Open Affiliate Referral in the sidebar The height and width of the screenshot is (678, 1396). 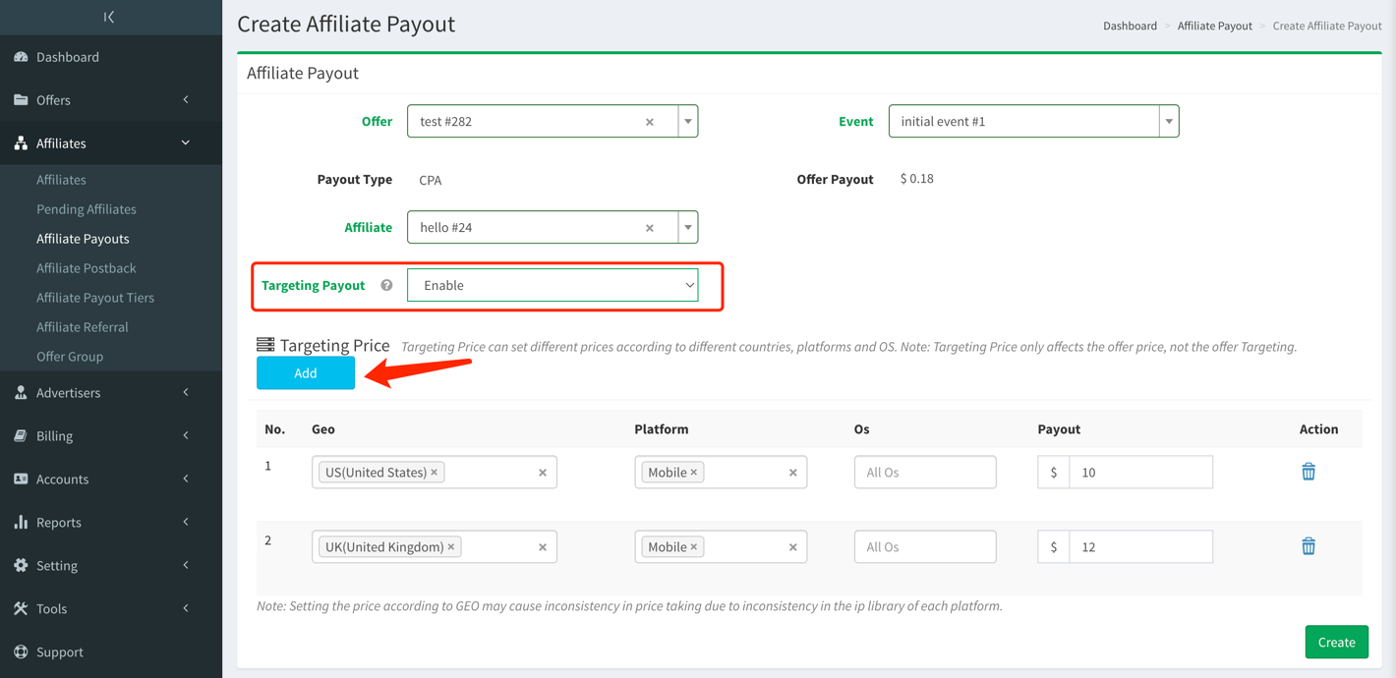click(x=82, y=327)
